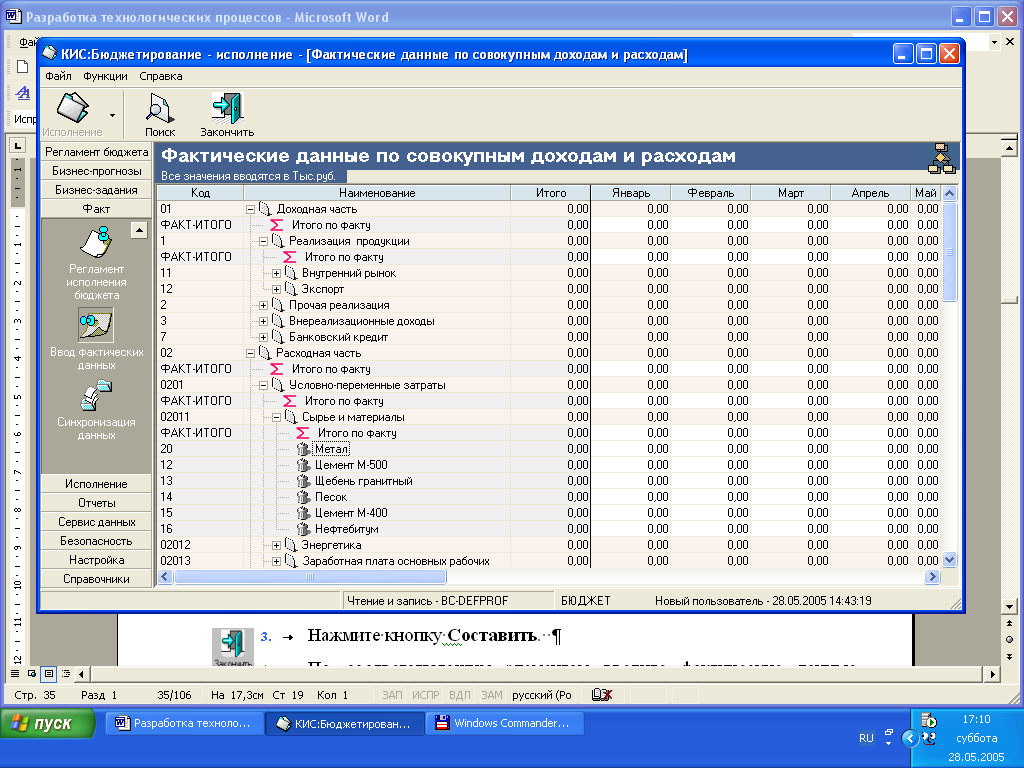Viewport: 1024px width, 768px height.
Task: Select the Метал row name
Action: coord(332,449)
